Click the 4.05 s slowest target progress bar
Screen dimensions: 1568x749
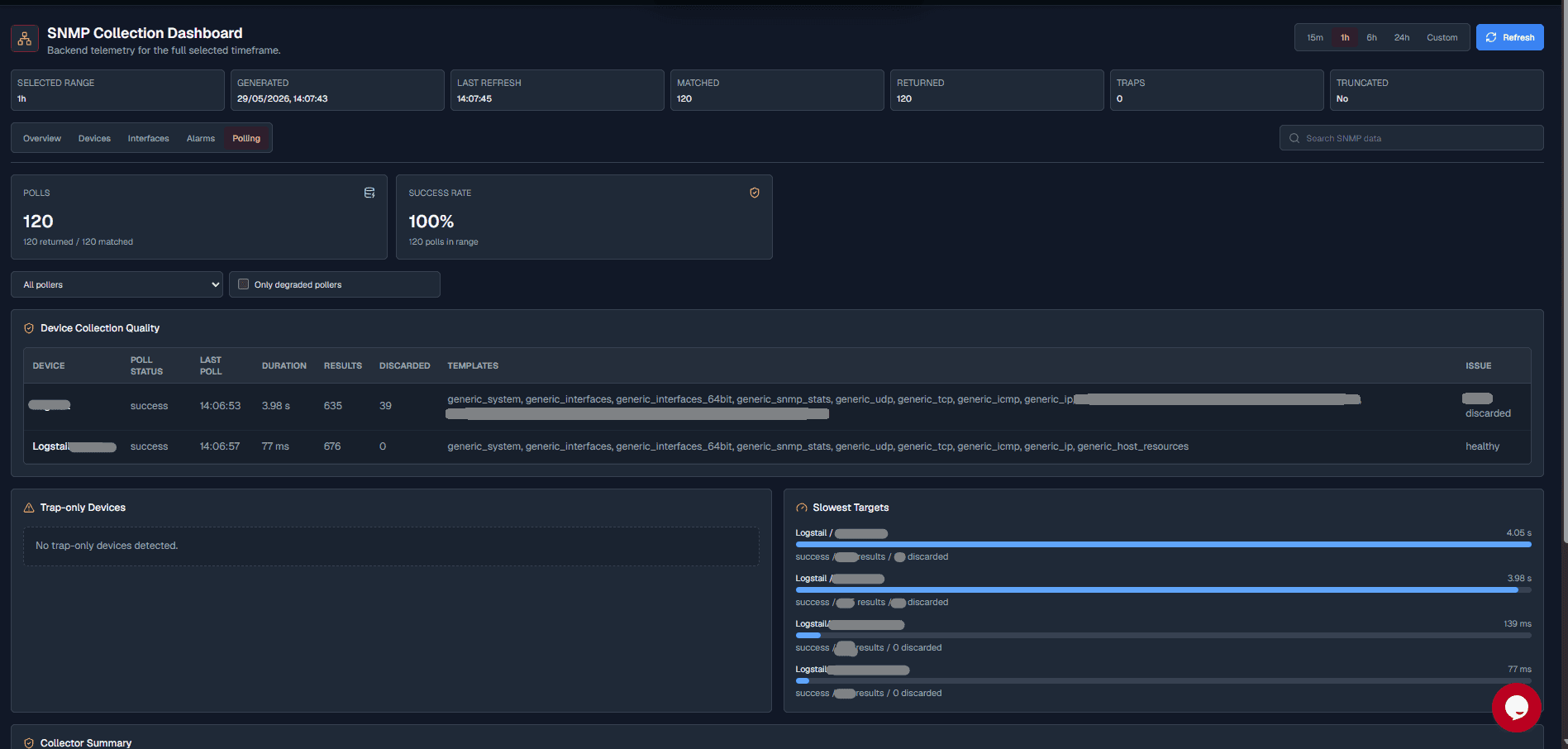click(x=1163, y=544)
